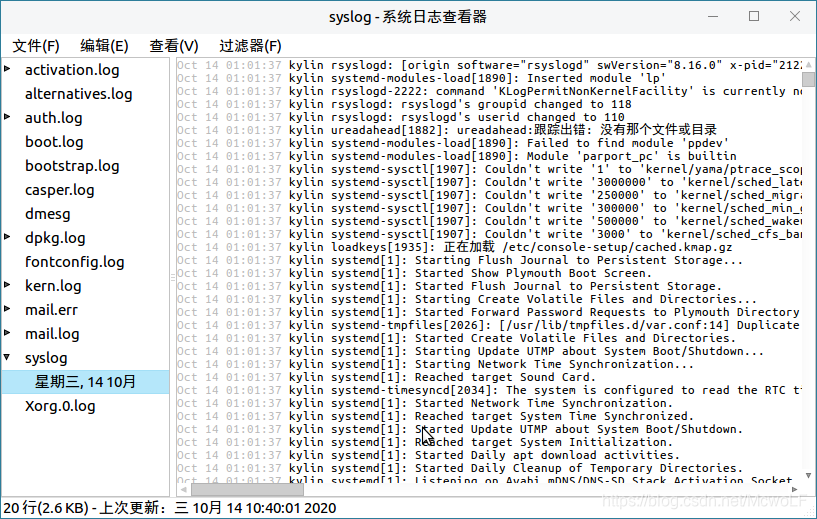Select mail.err in the log list
Image resolution: width=817 pixels, height=519 pixels.
click(52, 310)
